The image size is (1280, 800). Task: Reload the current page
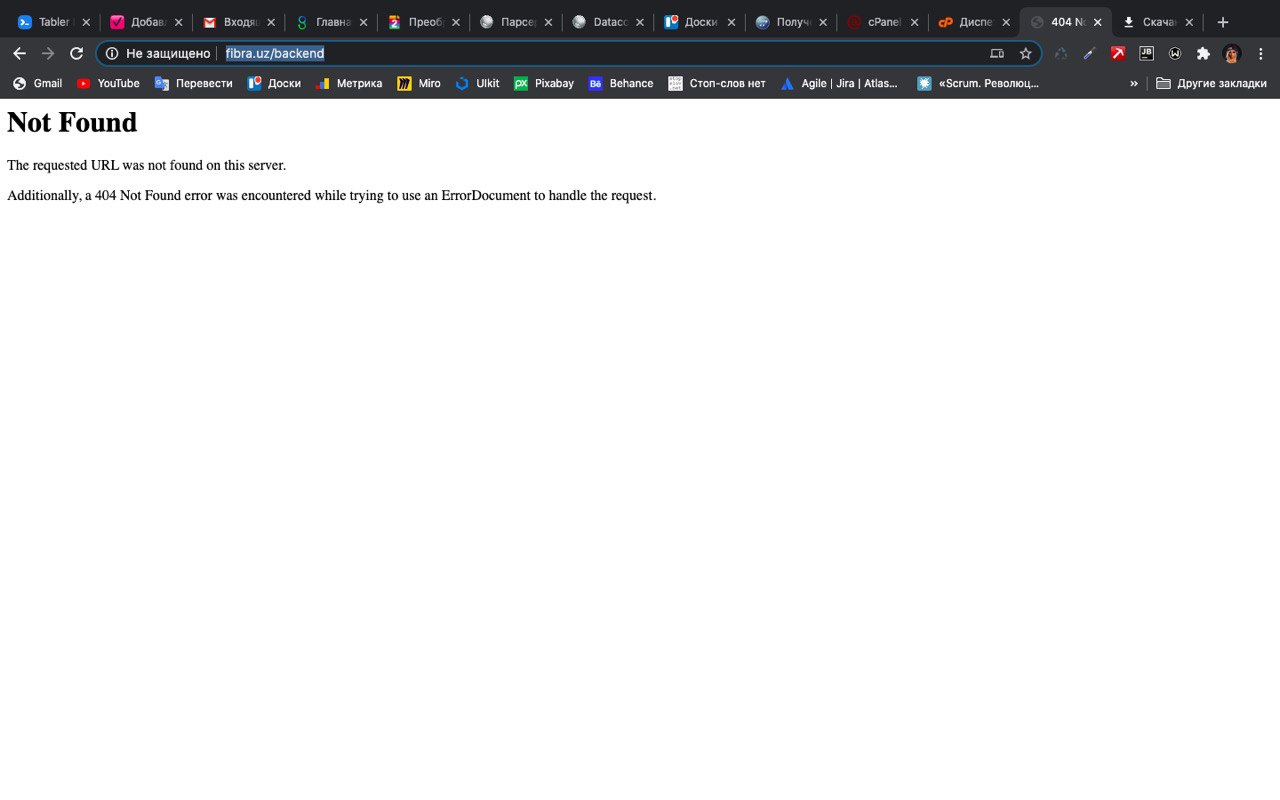[77, 54]
